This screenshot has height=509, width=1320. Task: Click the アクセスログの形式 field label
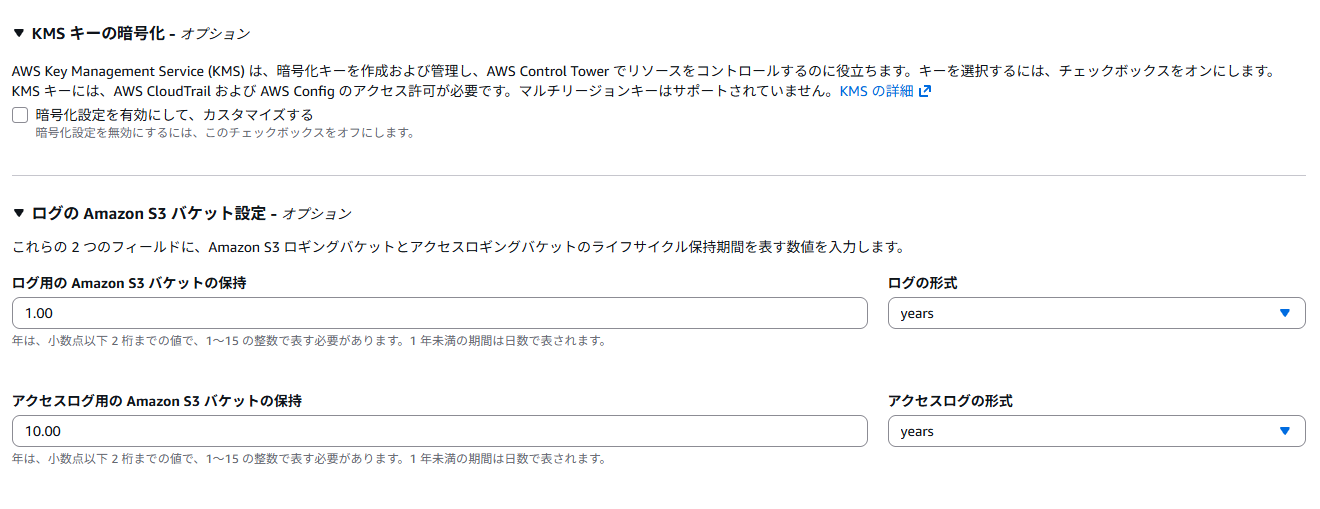tap(950, 401)
